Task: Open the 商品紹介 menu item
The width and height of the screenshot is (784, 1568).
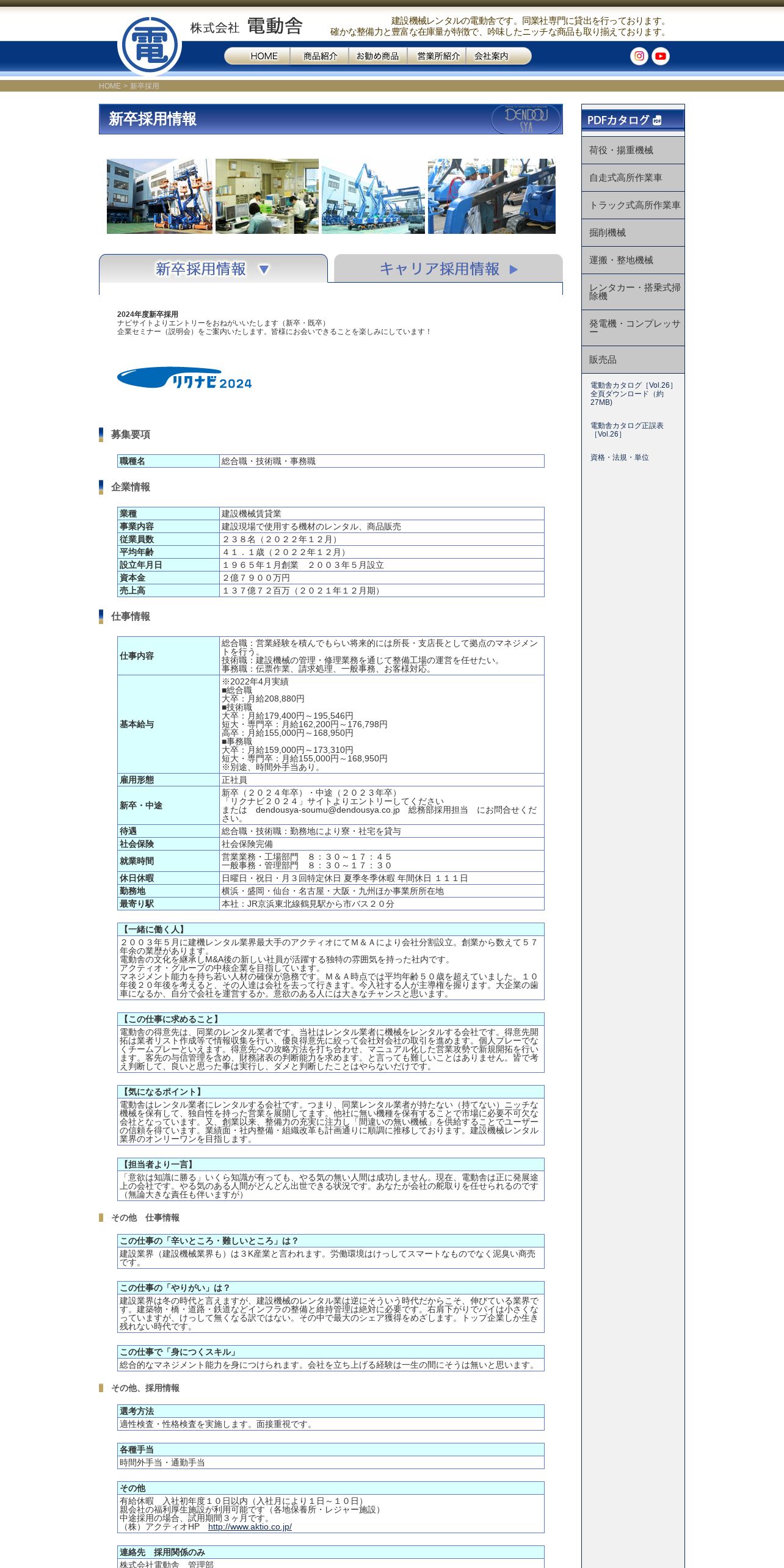Action: (320, 56)
